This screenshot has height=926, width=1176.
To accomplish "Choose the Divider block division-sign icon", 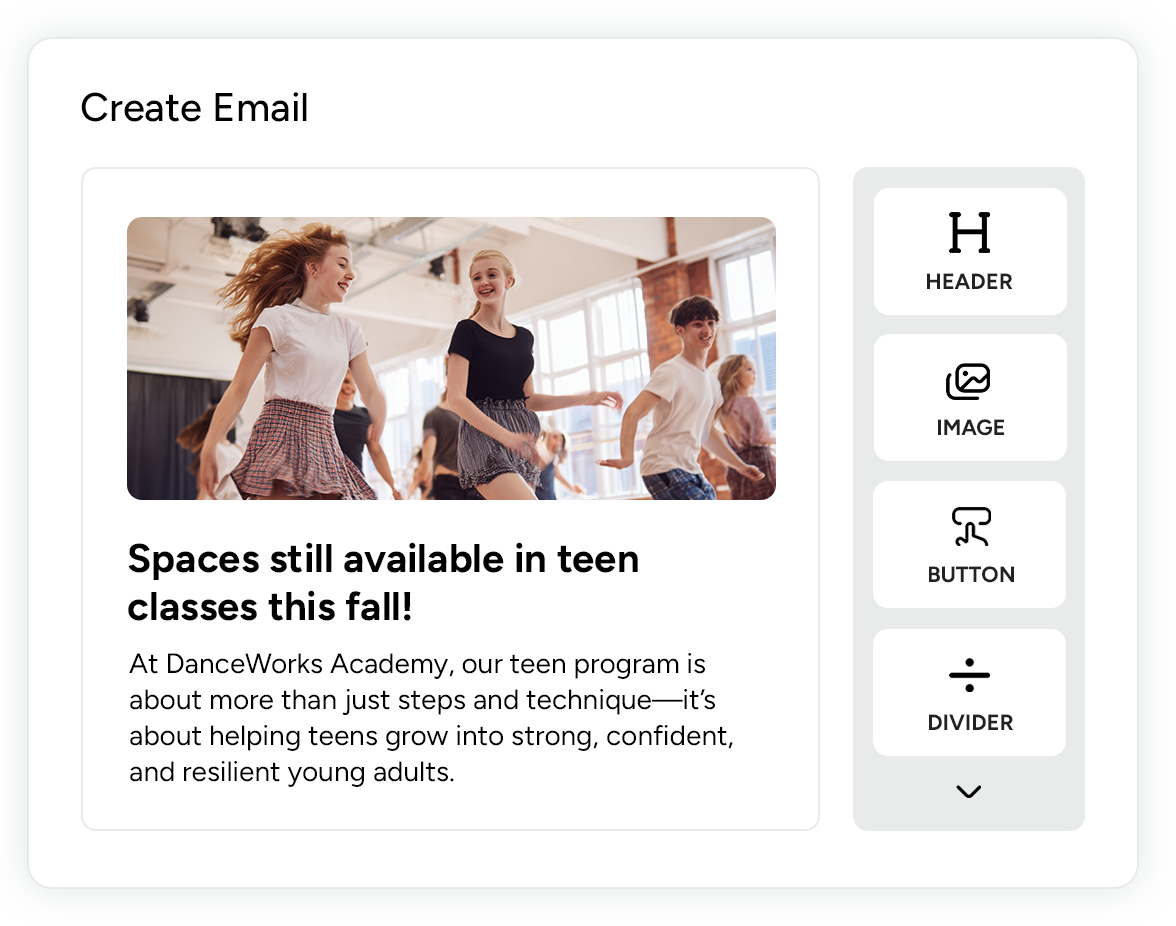I will (x=969, y=676).
